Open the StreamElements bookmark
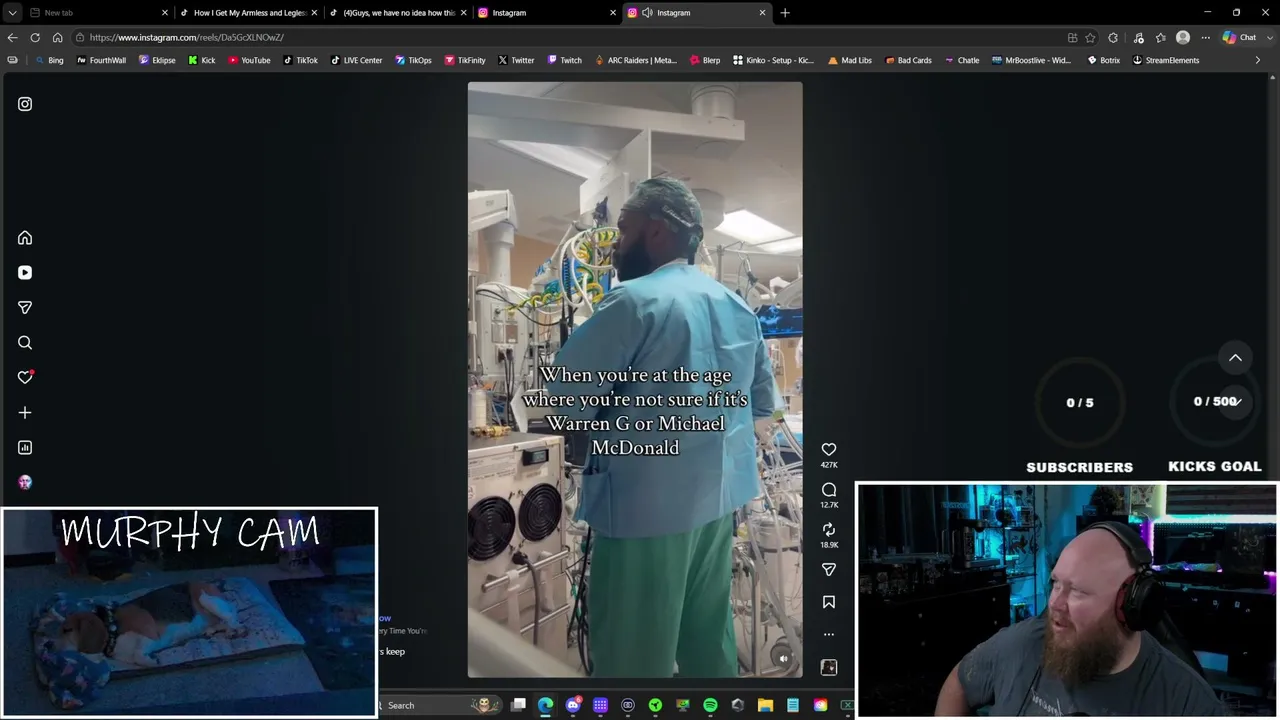The height and width of the screenshot is (720, 1280). click(x=1165, y=60)
